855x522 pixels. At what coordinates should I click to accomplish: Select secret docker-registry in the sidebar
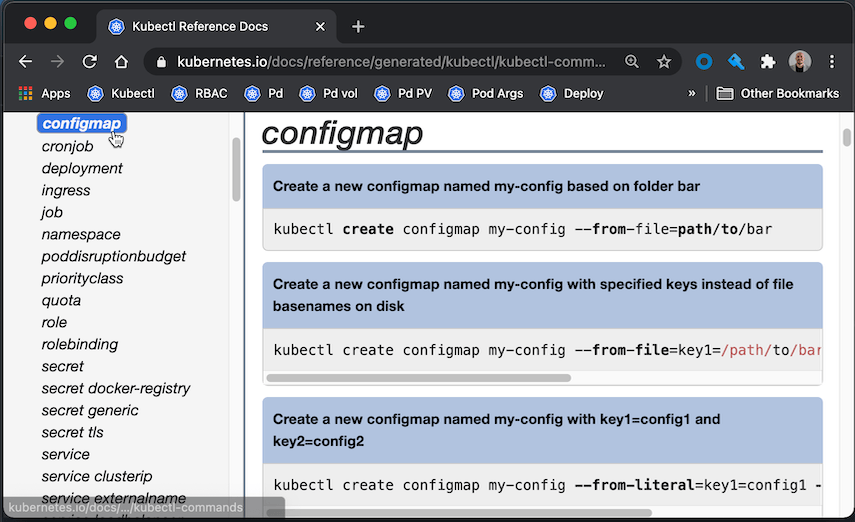pyautogui.click(x=116, y=388)
